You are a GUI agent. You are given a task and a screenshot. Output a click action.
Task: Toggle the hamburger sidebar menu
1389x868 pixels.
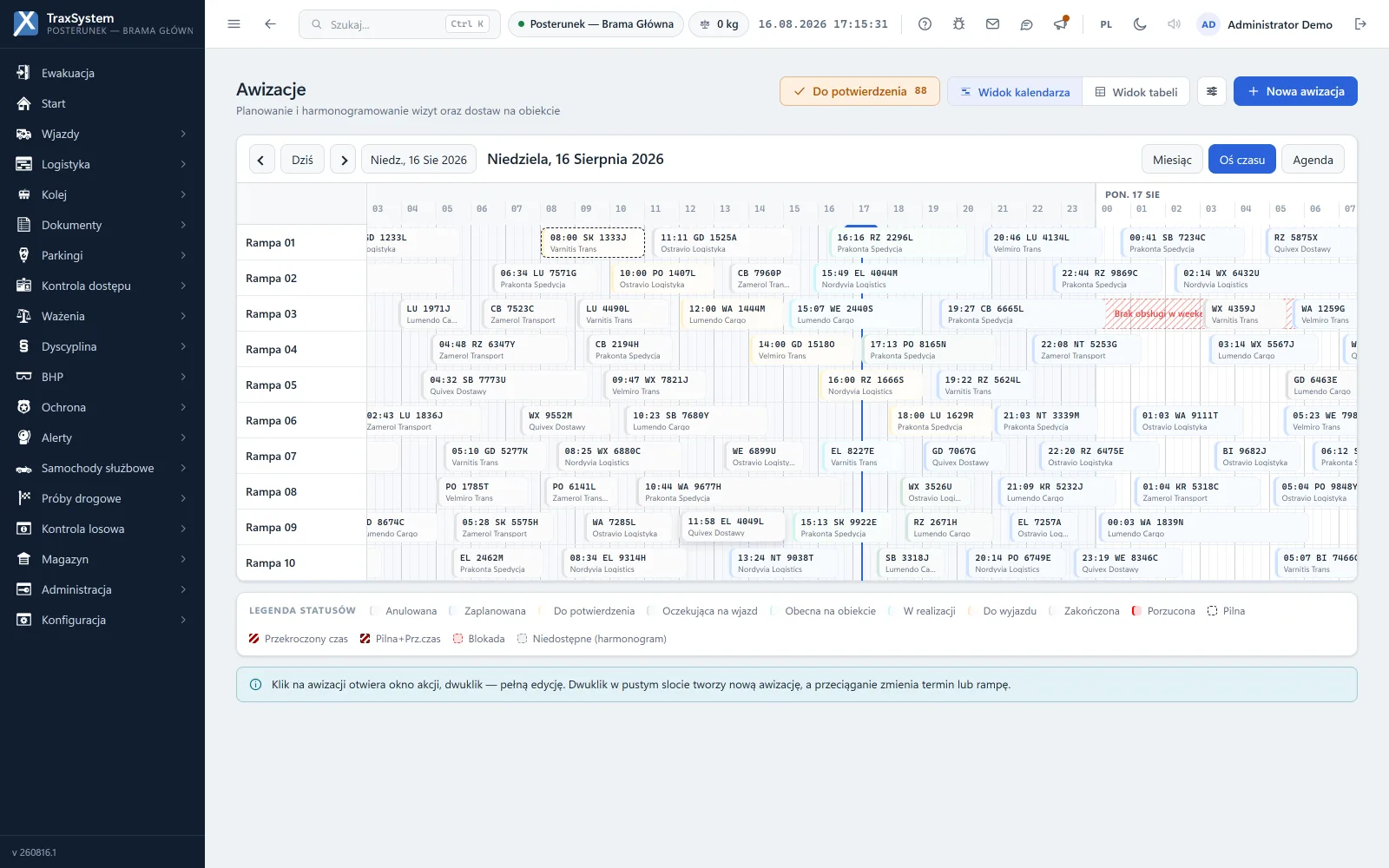[x=234, y=24]
